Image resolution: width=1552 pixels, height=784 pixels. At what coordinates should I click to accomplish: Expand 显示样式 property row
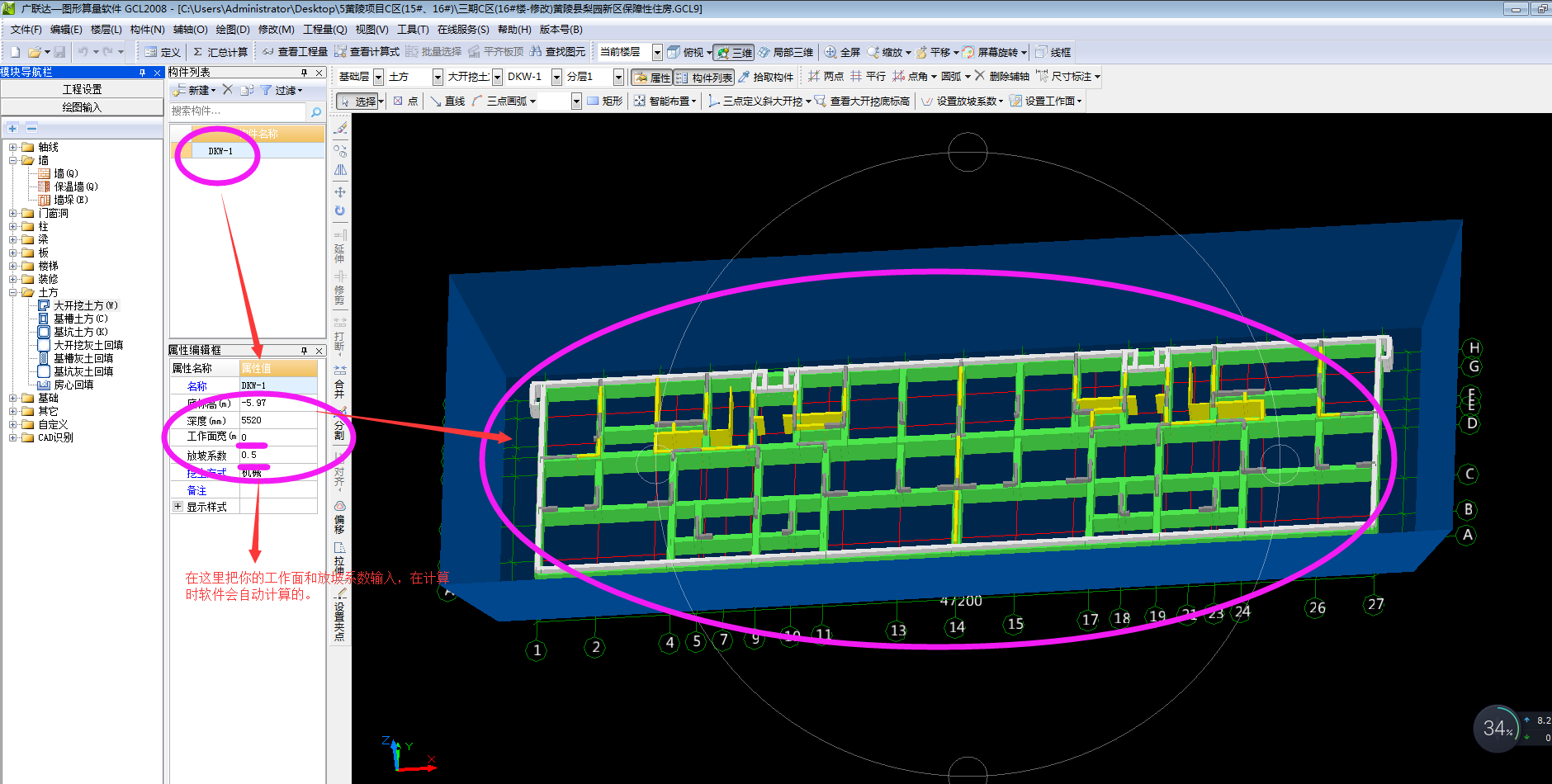(x=177, y=507)
